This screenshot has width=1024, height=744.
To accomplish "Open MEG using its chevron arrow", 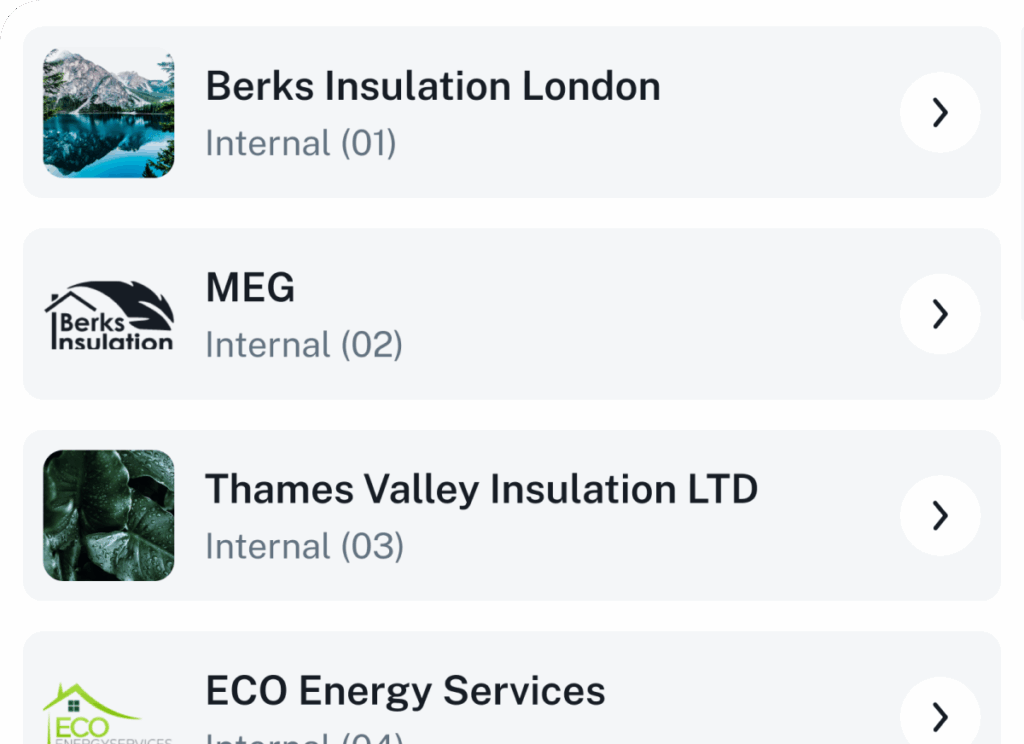I will [x=940, y=314].
